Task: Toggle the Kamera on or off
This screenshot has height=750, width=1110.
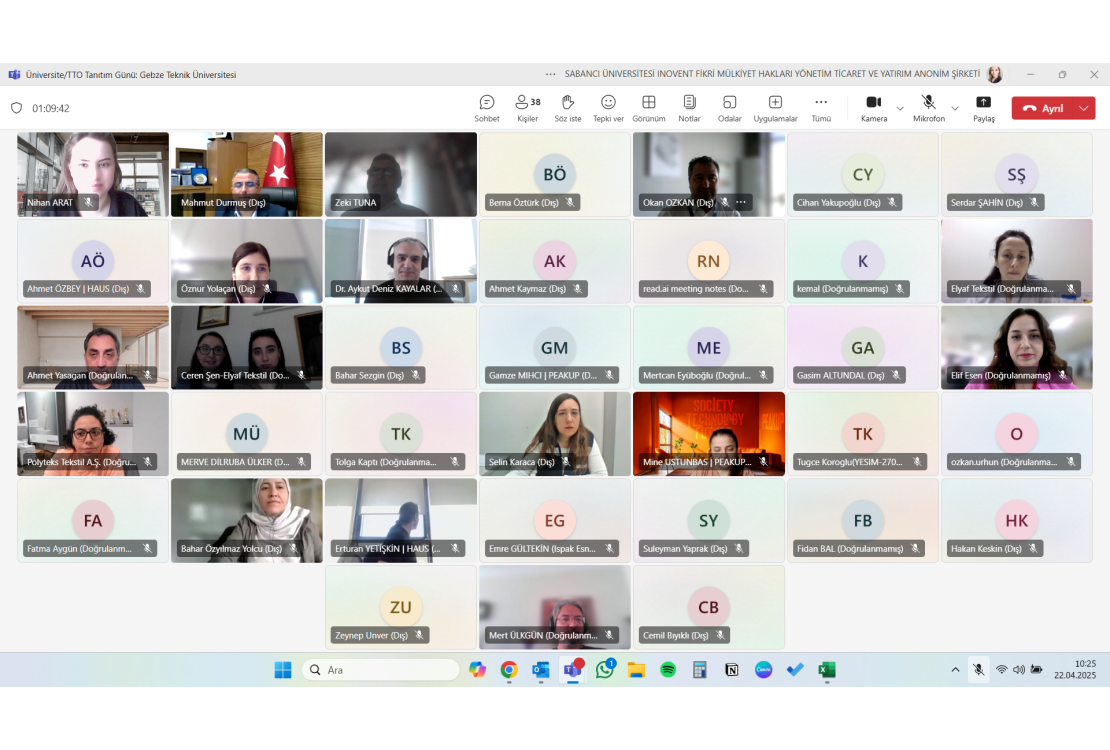Action: (x=873, y=107)
